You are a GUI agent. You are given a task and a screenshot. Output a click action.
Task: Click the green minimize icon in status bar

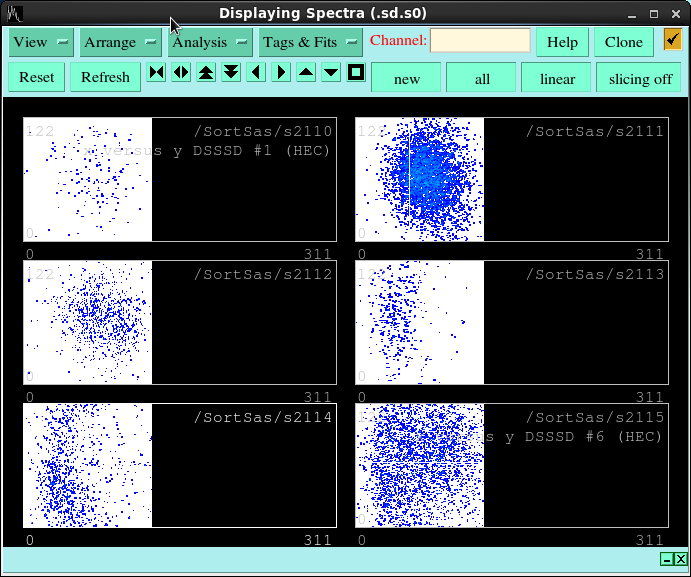[x=667, y=559]
